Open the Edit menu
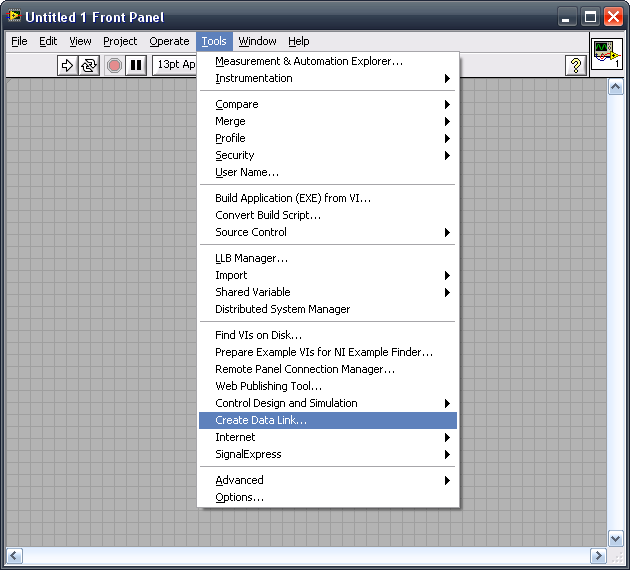Screen dimensions: 630x570 tap(48, 41)
